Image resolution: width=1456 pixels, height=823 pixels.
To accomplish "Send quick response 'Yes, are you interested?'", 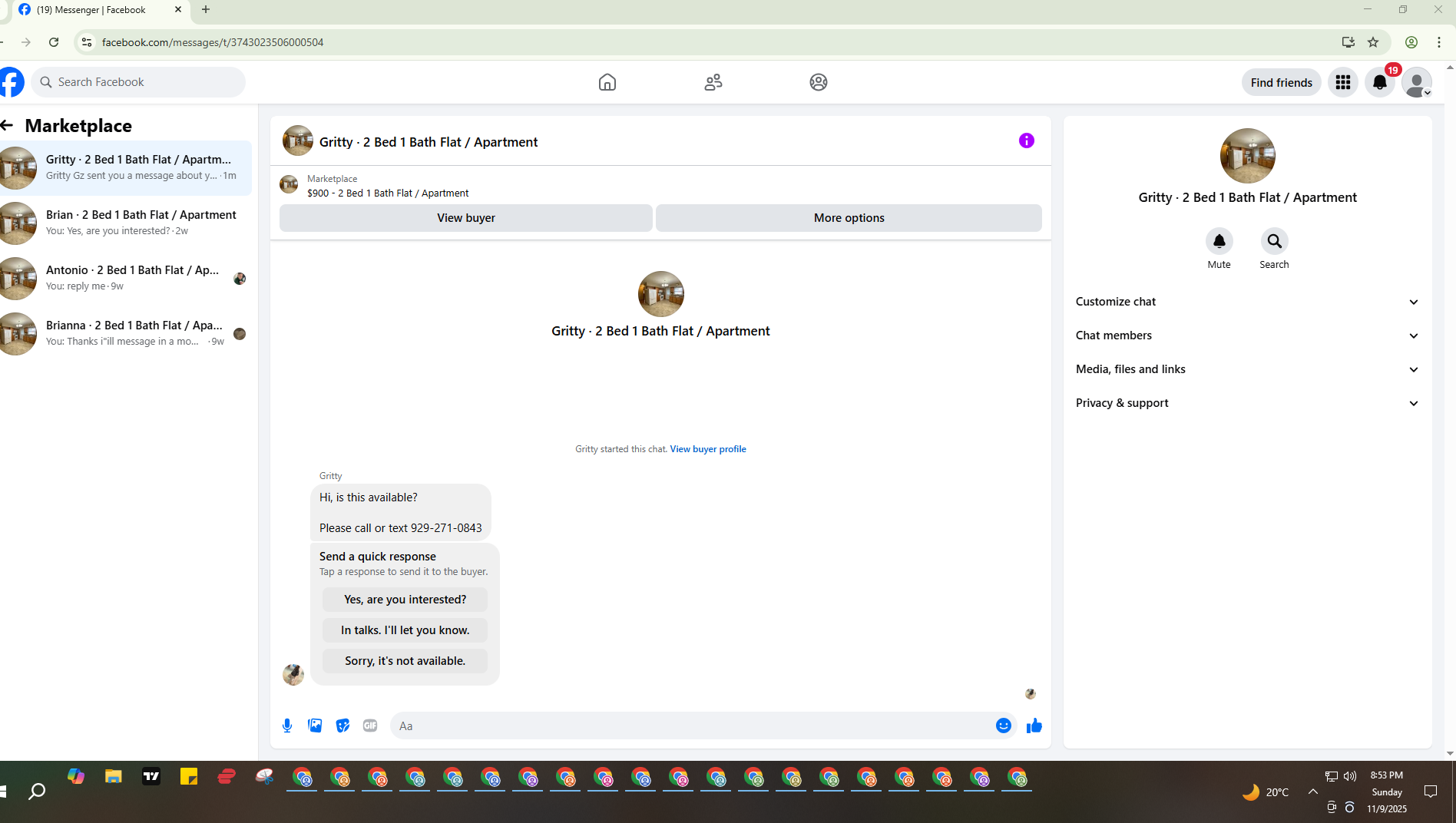I will (x=405, y=600).
